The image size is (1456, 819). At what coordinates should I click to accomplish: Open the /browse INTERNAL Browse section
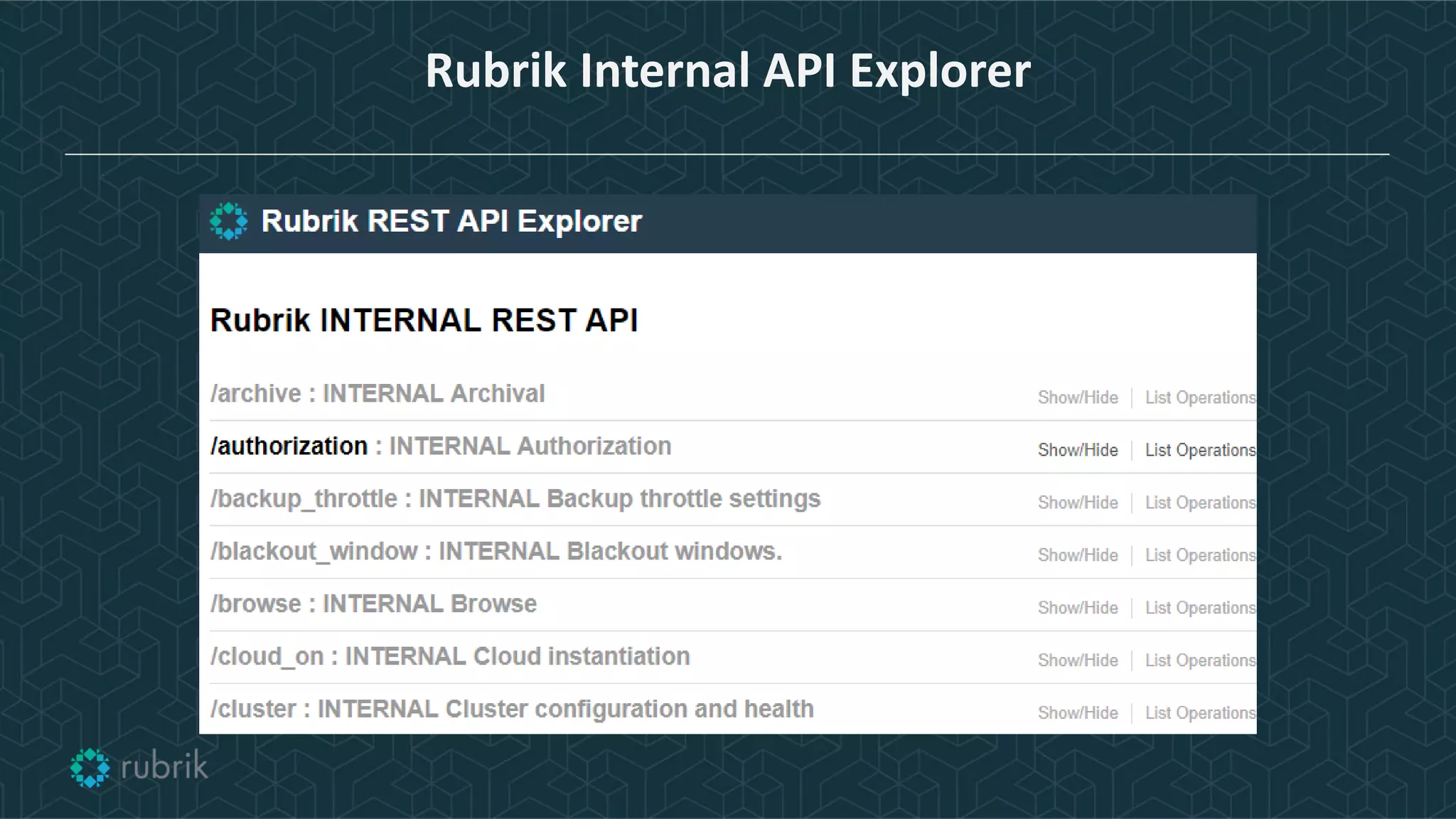pos(373,604)
